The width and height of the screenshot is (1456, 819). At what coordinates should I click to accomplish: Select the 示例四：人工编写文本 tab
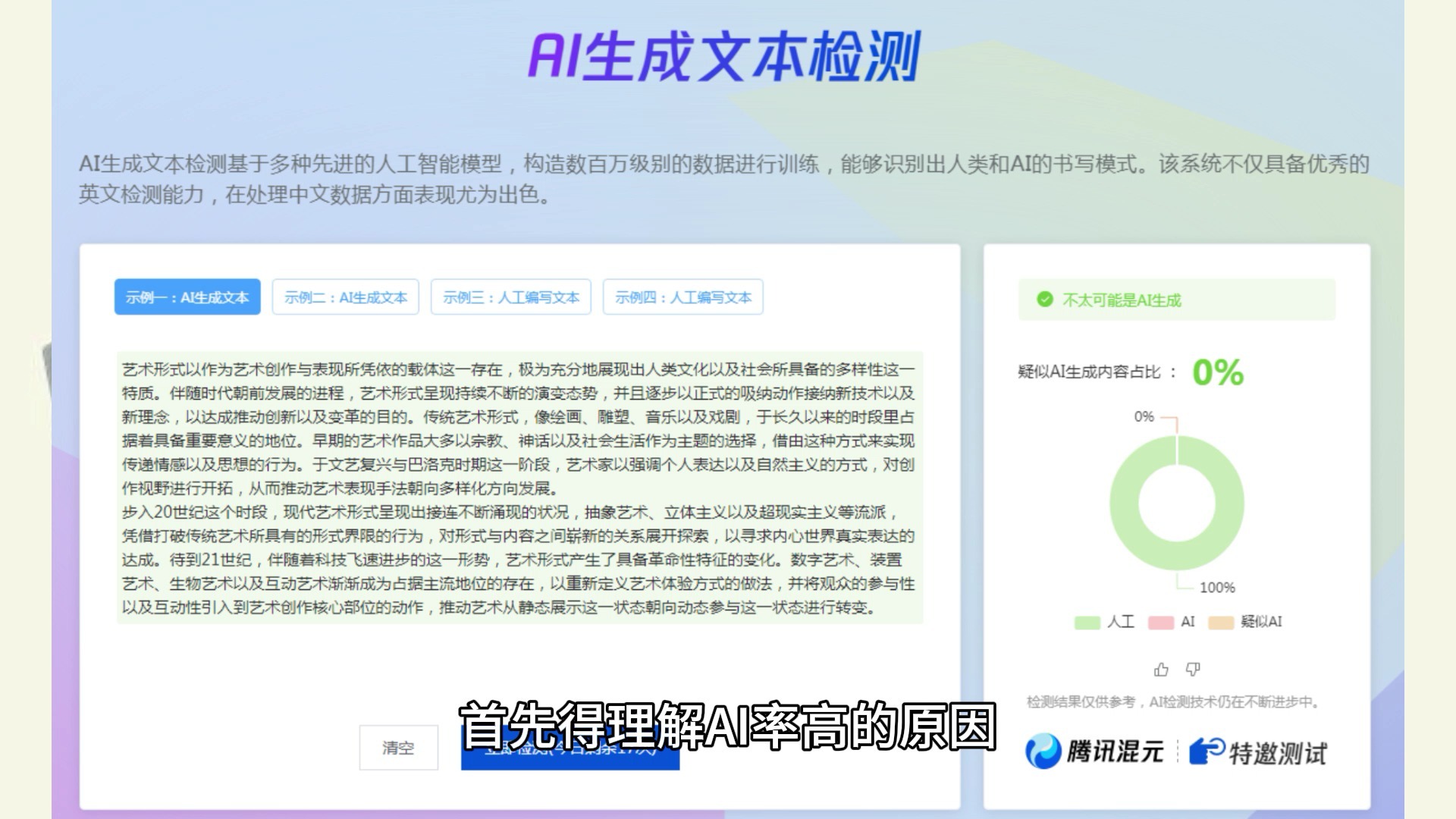(x=683, y=297)
